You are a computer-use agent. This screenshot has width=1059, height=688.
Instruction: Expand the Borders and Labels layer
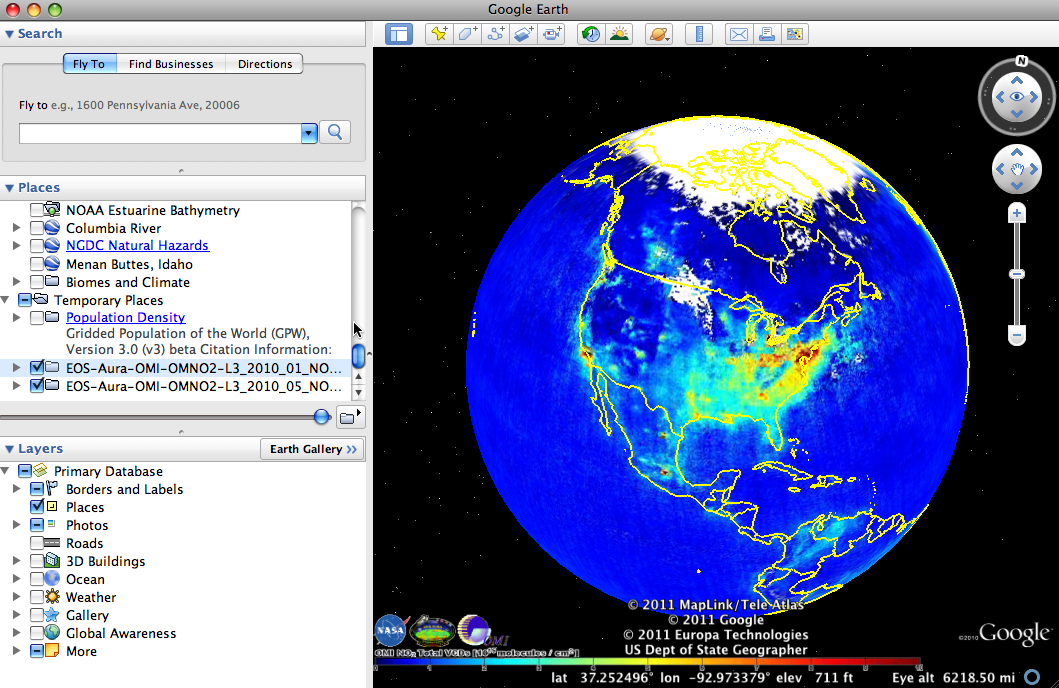[16, 489]
